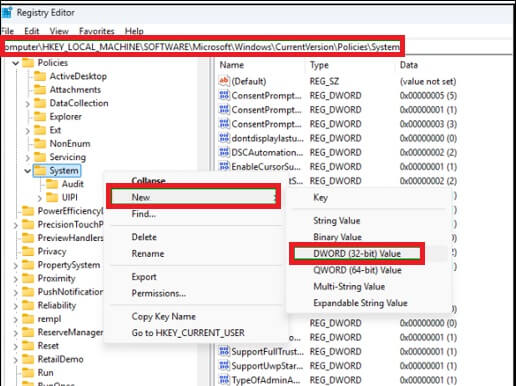516x386 pixels.
Task: Choose Binary Value in the submenu
Action: pyautogui.click(x=337, y=237)
